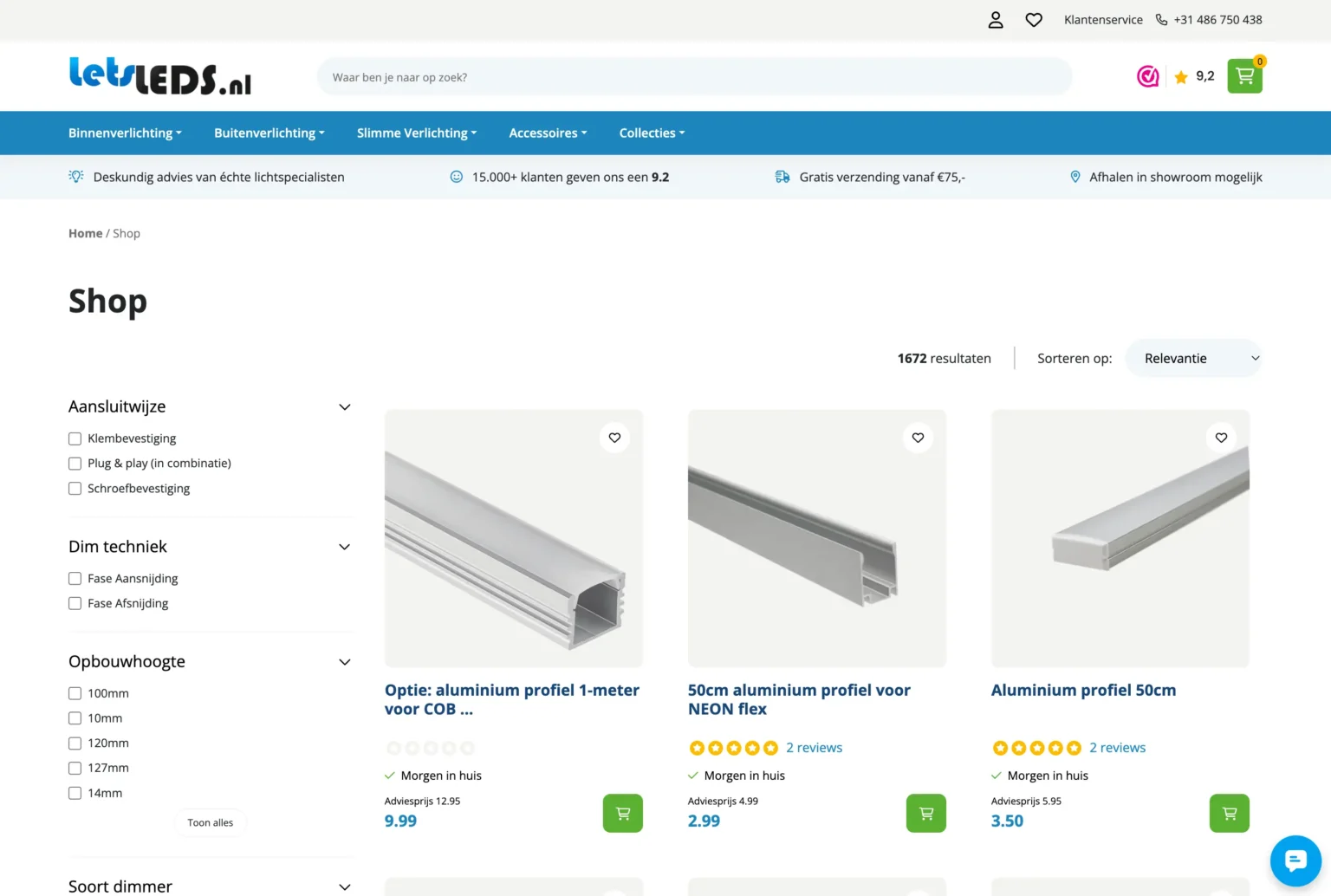
Task: Open the Binnenverlichting menu
Action: click(125, 133)
